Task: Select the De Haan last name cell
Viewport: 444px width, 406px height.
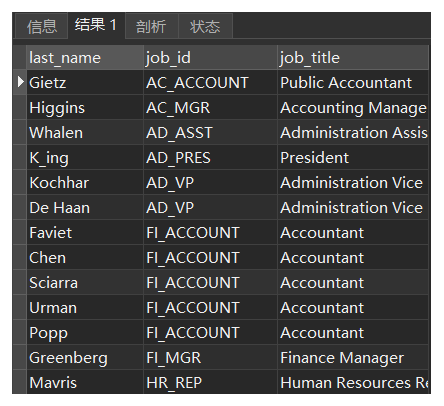Action: click(x=85, y=207)
